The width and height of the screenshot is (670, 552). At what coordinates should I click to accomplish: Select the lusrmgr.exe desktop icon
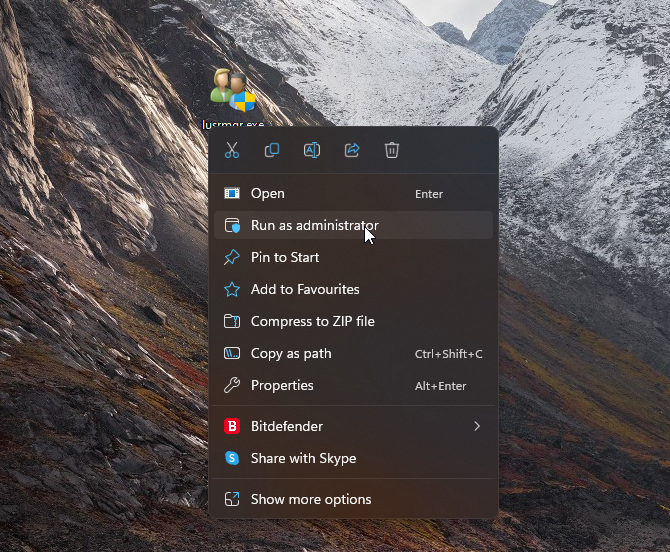pyautogui.click(x=233, y=90)
